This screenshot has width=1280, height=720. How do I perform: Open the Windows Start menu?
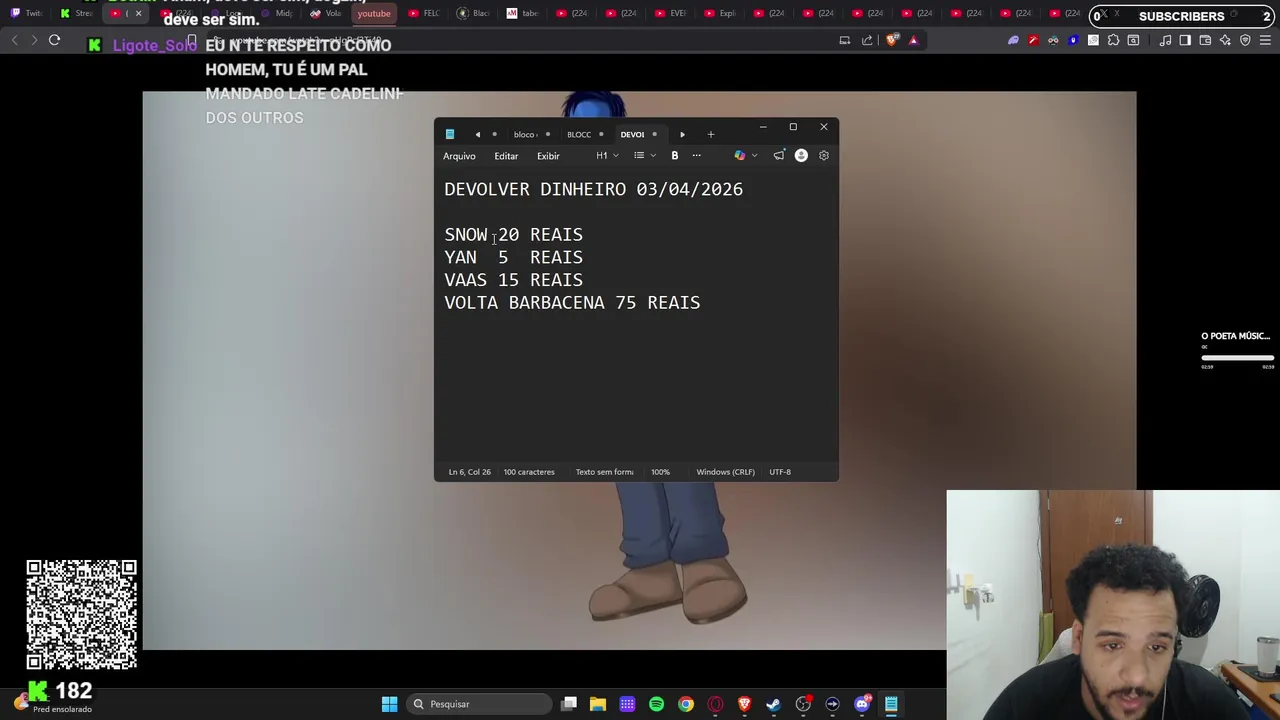tap(389, 704)
